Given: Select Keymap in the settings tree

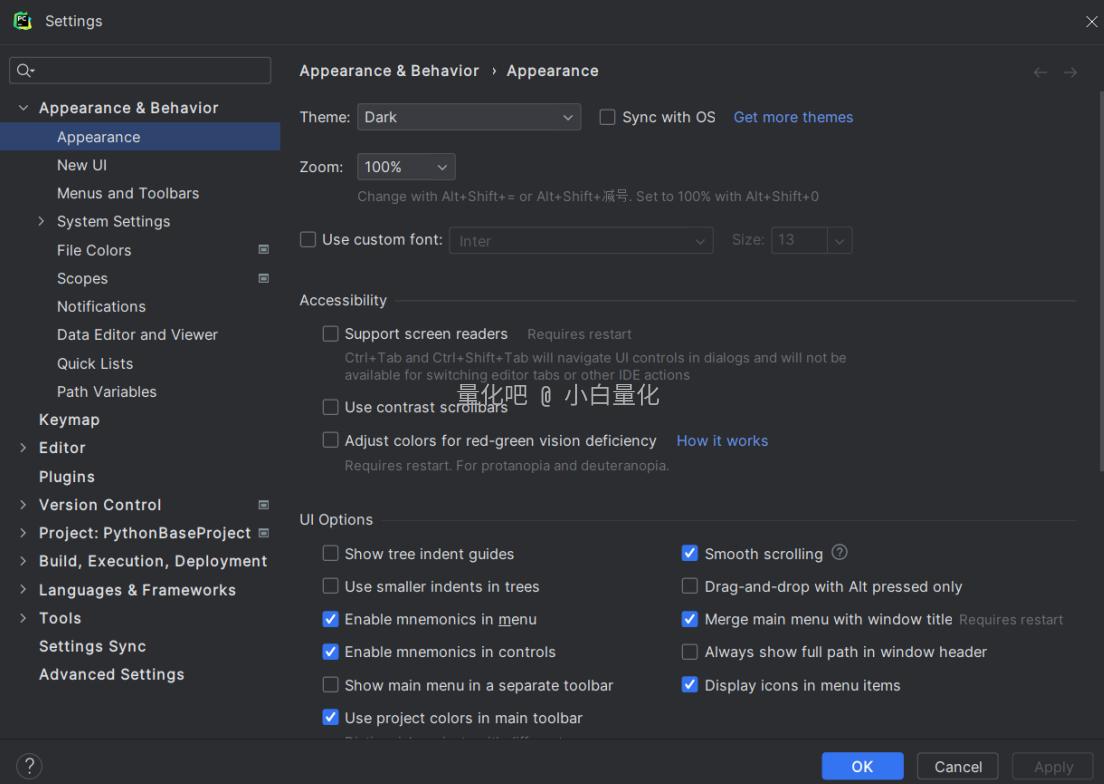Looking at the screenshot, I should [x=69, y=420].
